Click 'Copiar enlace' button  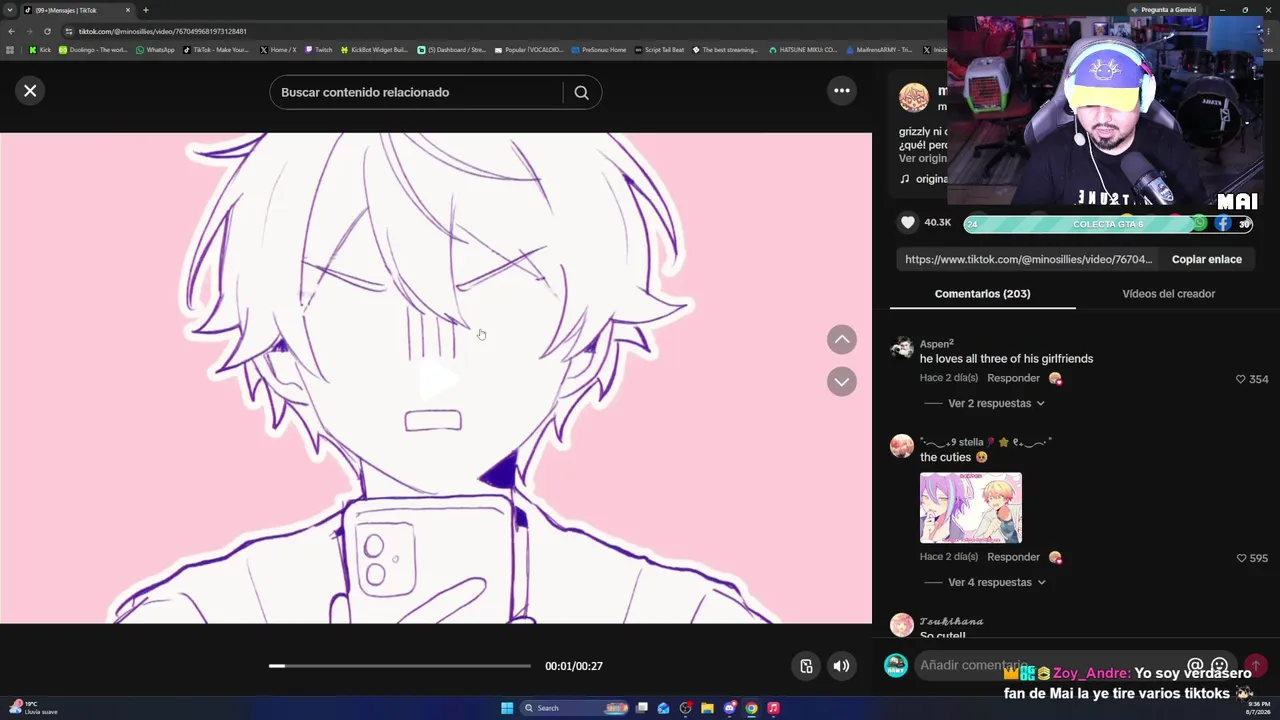click(1207, 259)
